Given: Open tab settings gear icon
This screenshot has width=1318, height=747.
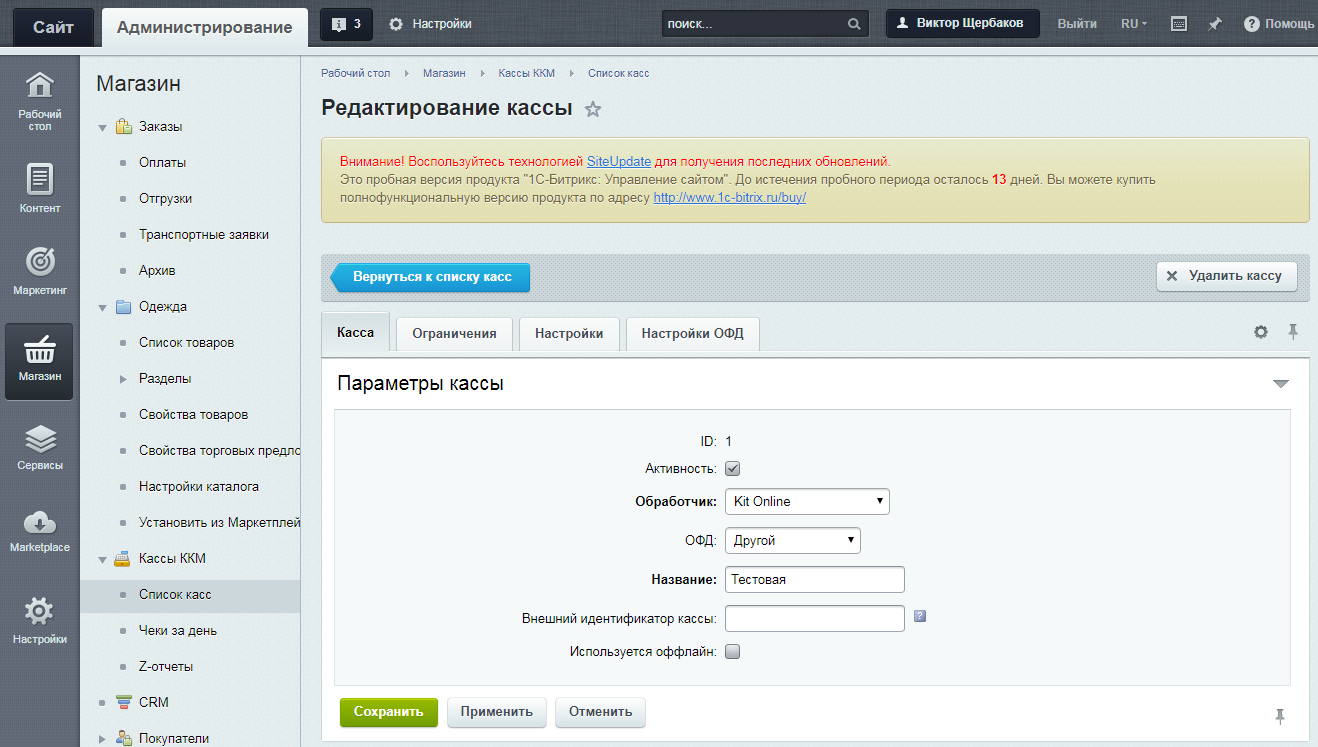Looking at the screenshot, I should [x=1261, y=332].
